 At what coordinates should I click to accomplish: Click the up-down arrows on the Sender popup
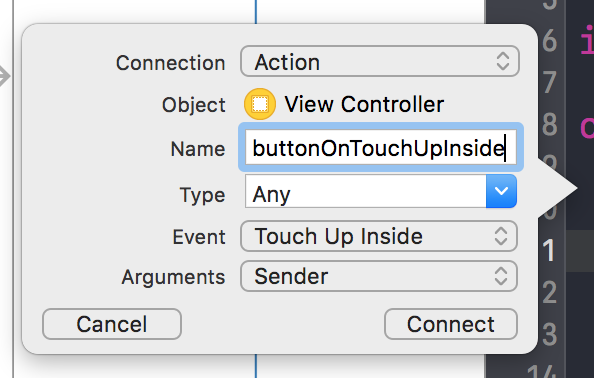pos(501,276)
